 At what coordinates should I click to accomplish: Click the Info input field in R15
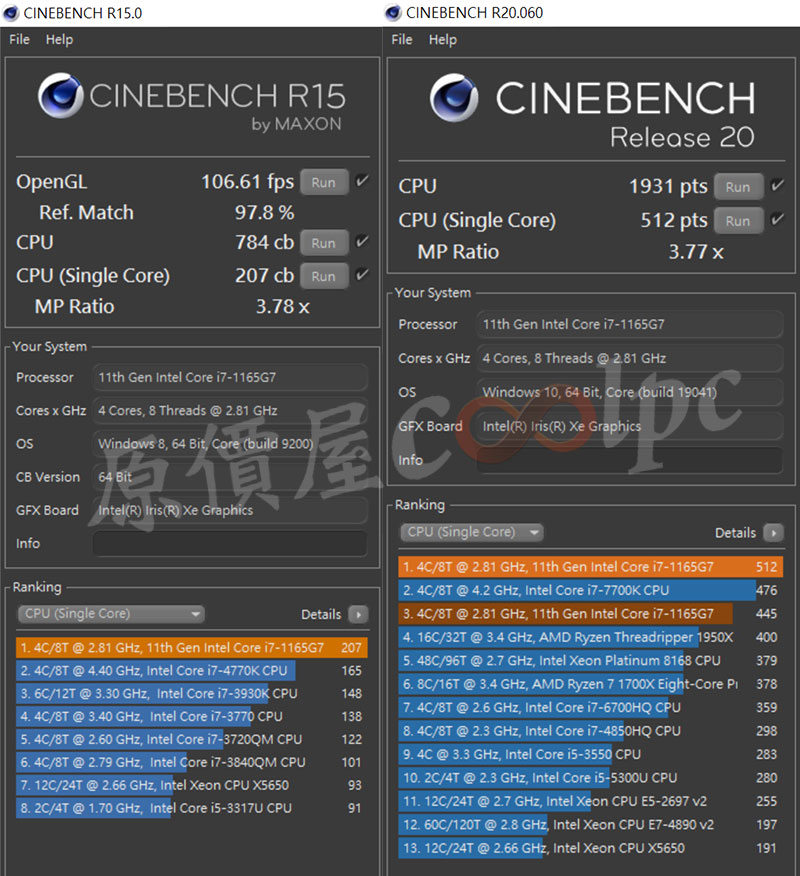pyautogui.click(x=230, y=544)
